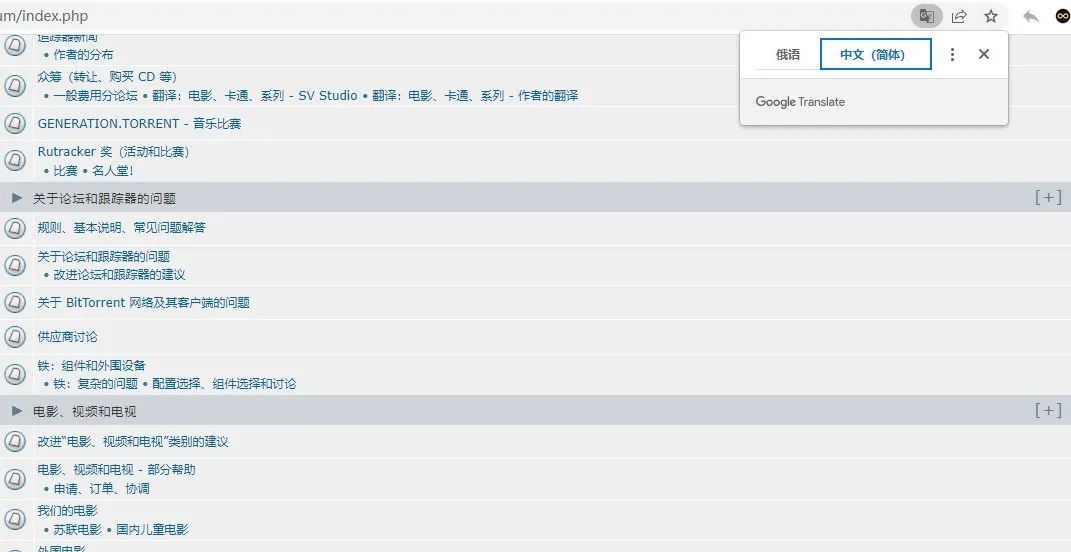This screenshot has height=552, width=1071.
Task: Click the Google Translate icon in address bar
Action: [x=927, y=16]
